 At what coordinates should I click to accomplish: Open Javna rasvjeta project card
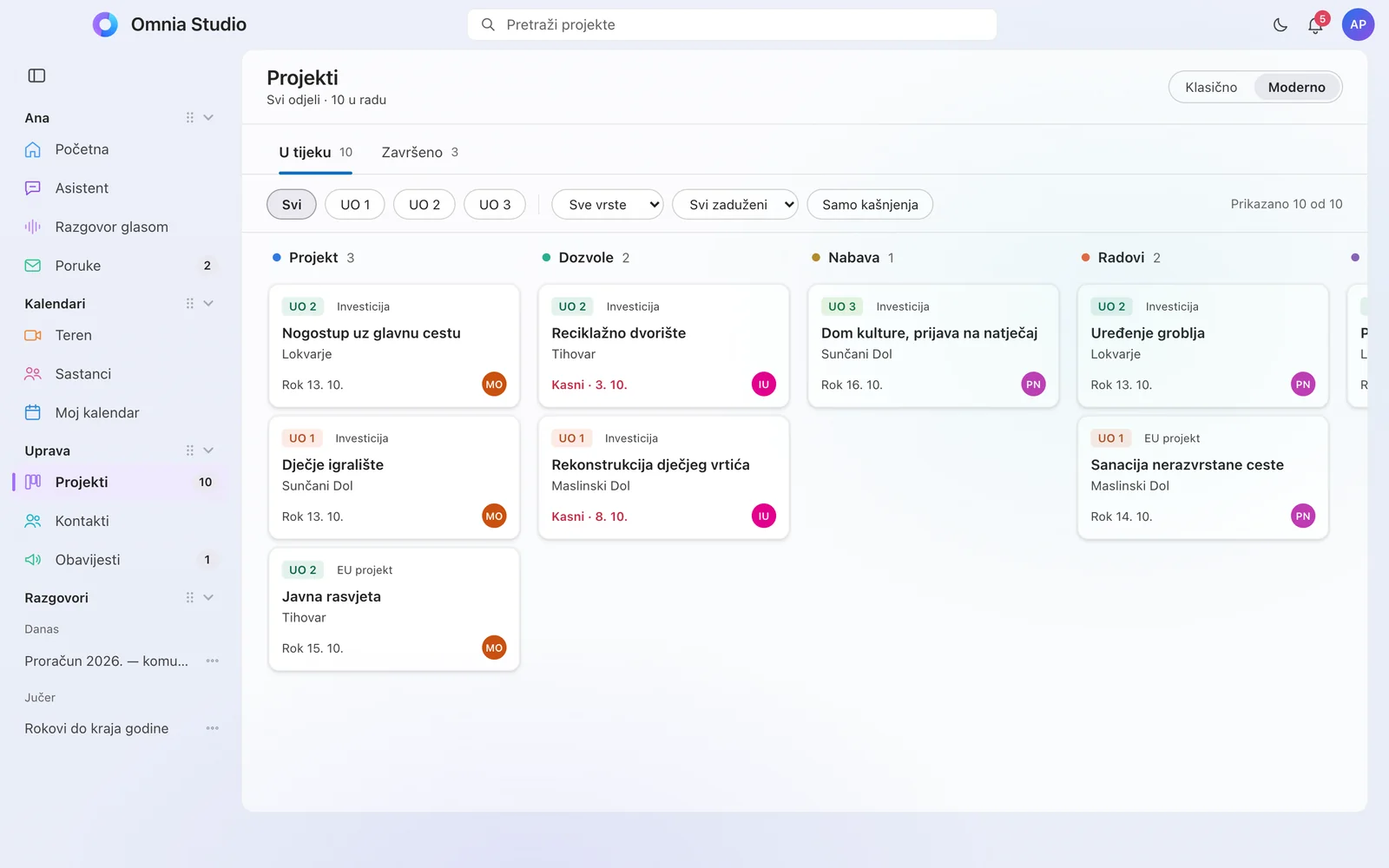pyautogui.click(x=394, y=609)
